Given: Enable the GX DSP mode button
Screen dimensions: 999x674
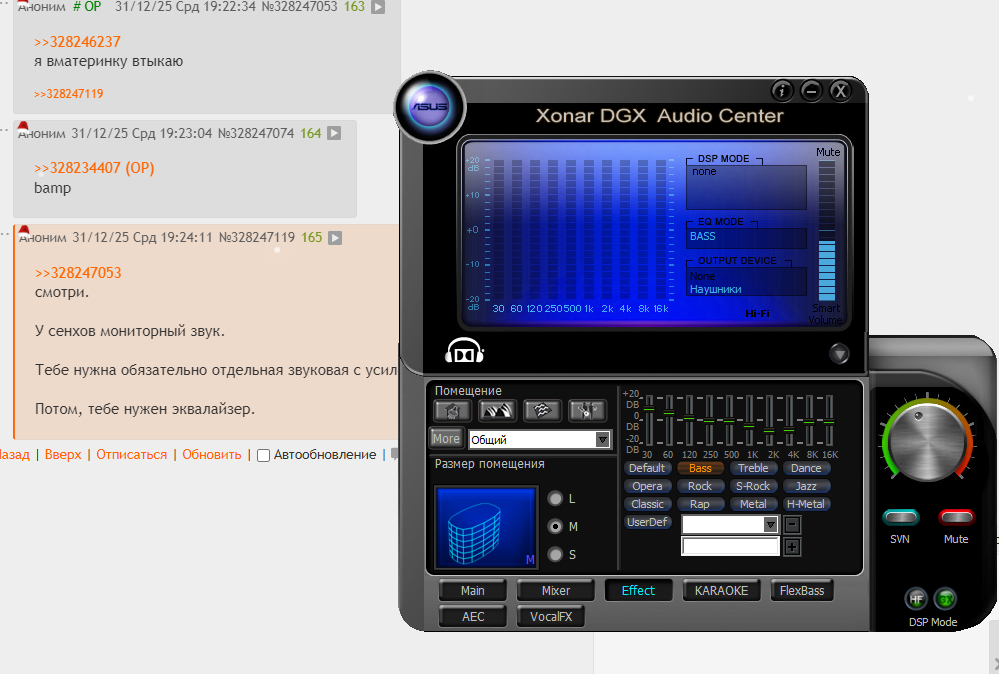Looking at the screenshot, I should (945, 599).
